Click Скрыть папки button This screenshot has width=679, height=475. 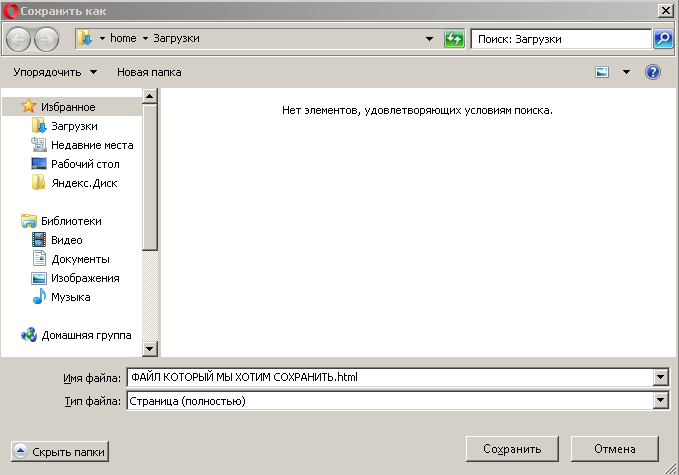pyautogui.click(x=60, y=452)
